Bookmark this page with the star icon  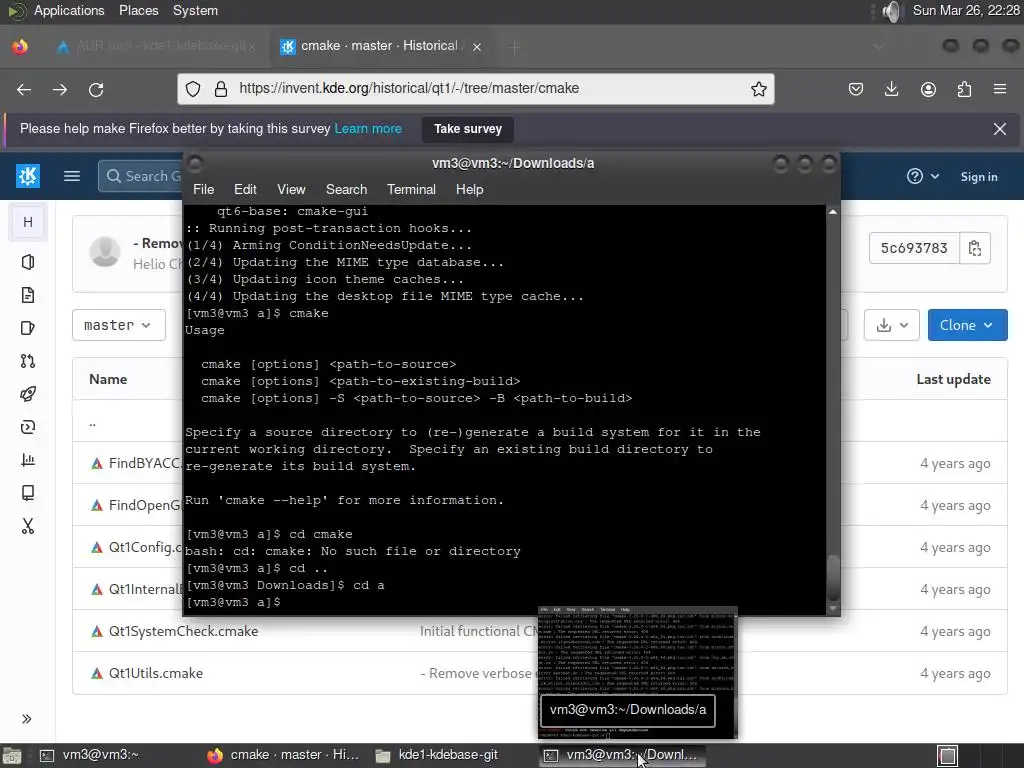[x=758, y=89]
